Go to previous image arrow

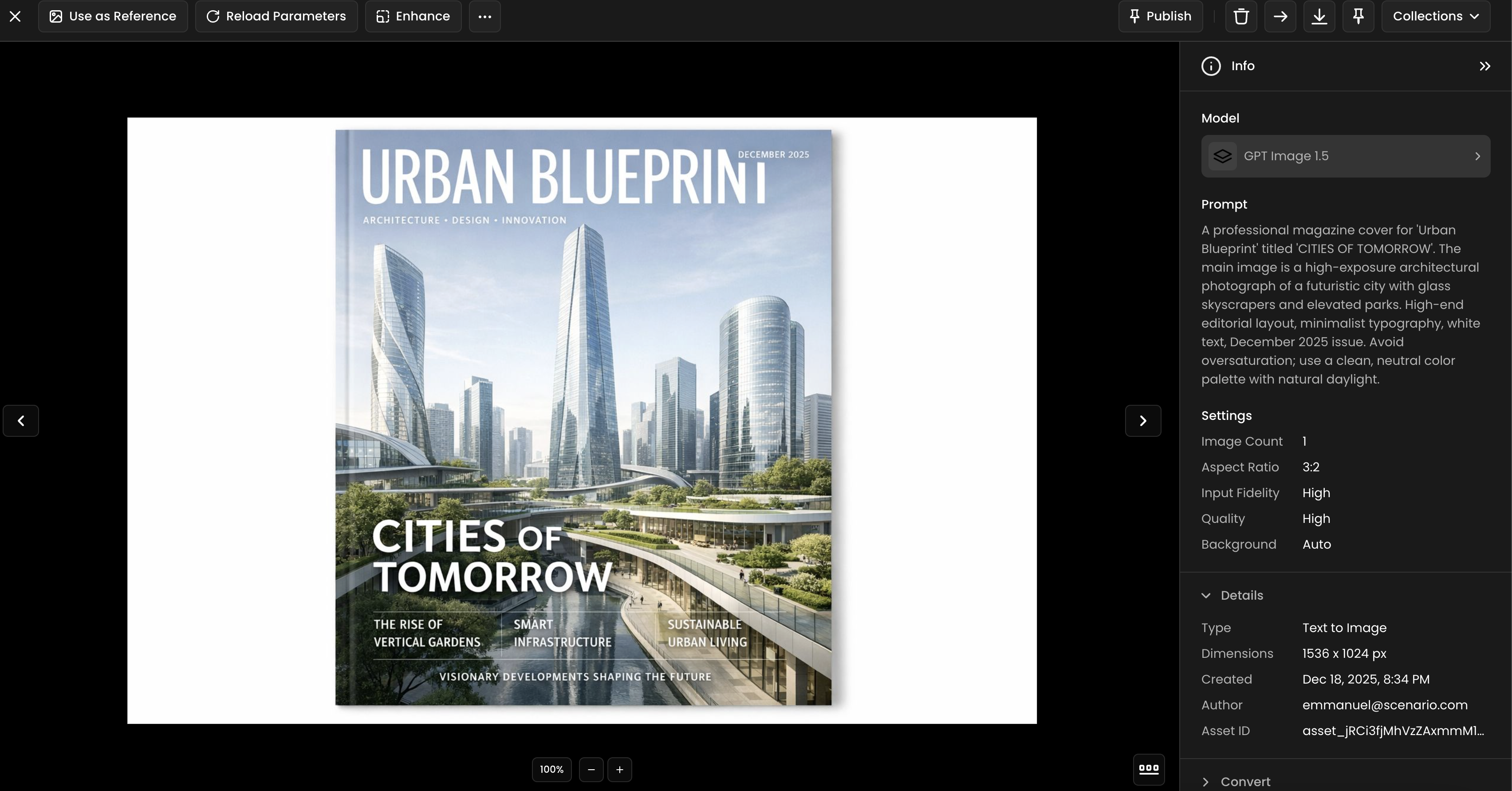click(x=21, y=420)
